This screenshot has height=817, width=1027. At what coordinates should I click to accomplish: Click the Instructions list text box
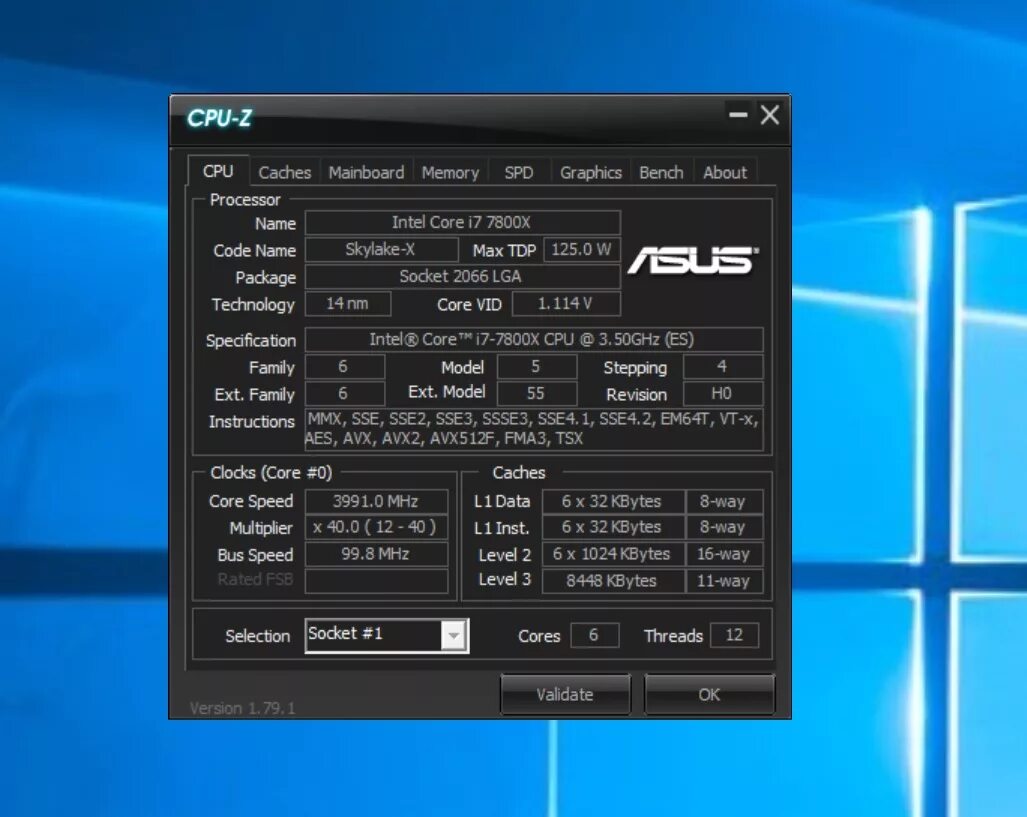click(534, 429)
